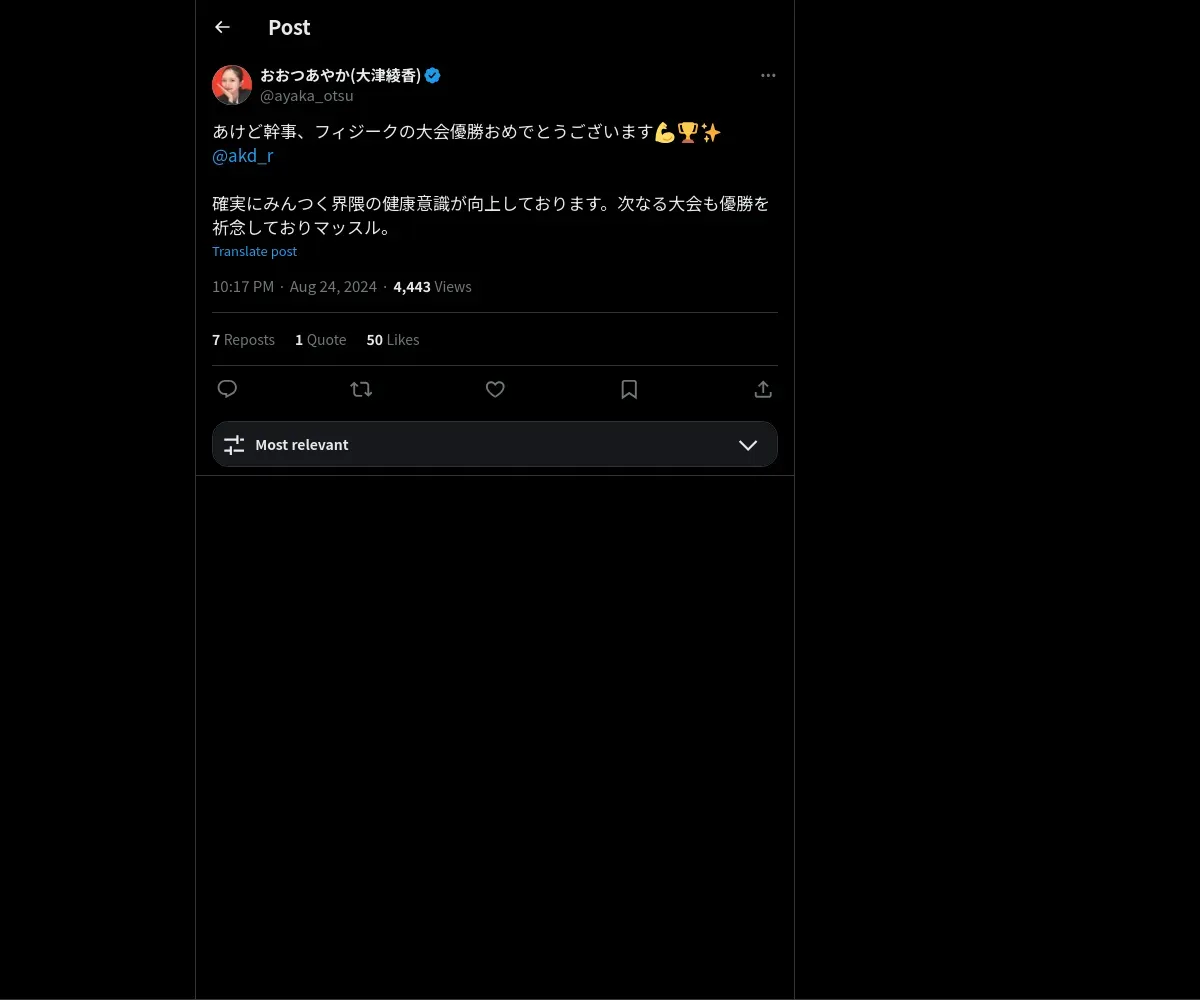
Task: Click the Aug 24, 2024 timestamp
Action: click(333, 287)
